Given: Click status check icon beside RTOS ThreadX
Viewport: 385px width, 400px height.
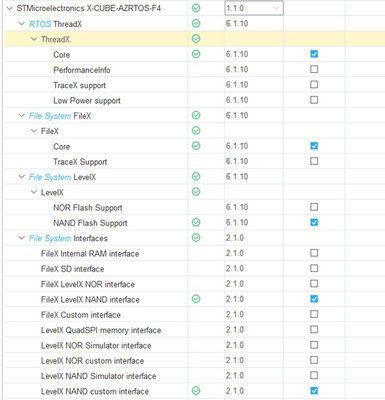Looking at the screenshot, I should click(x=196, y=23).
